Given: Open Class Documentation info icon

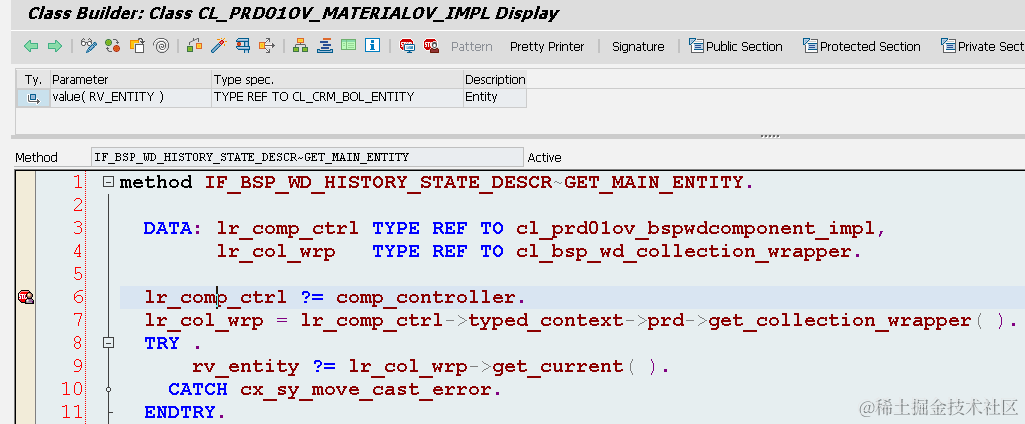Looking at the screenshot, I should (373, 46).
